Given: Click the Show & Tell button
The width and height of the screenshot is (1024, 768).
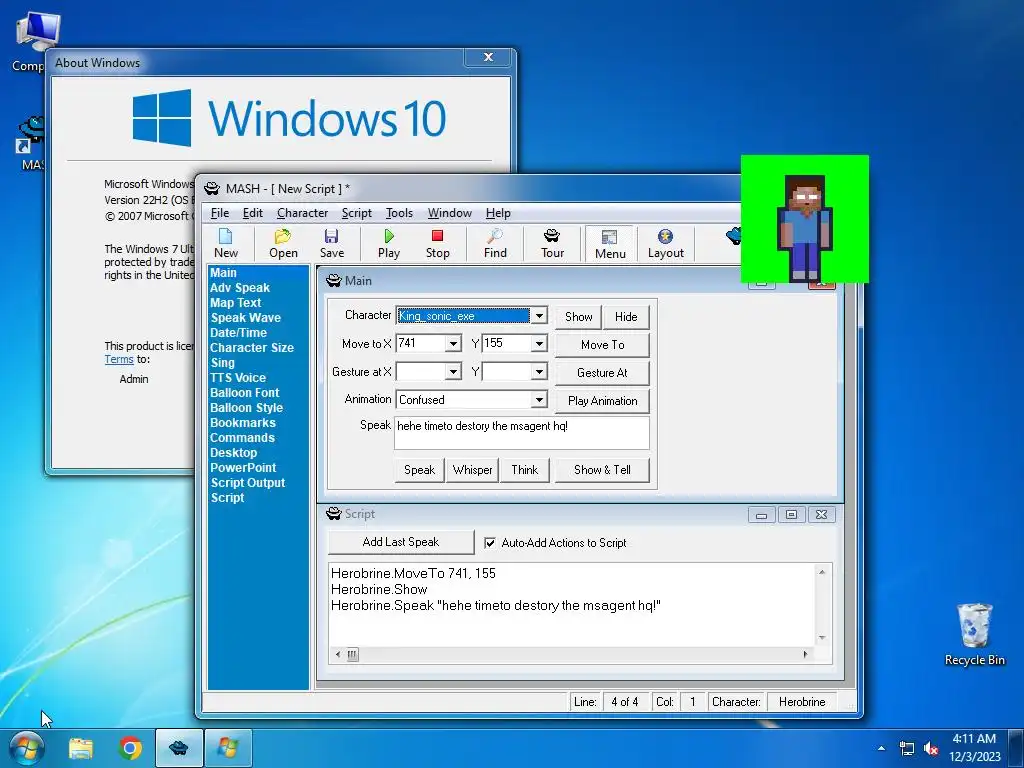Looking at the screenshot, I should pos(602,470).
